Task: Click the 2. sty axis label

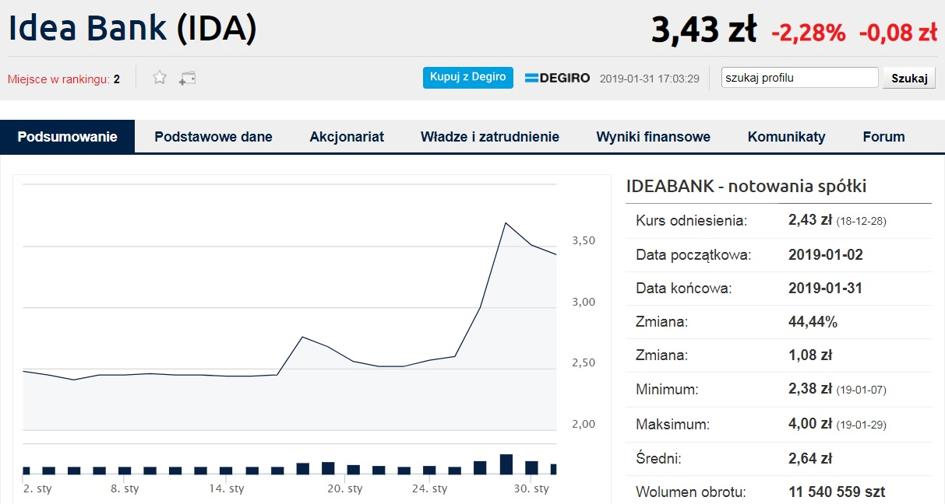Action: pyautogui.click(x=37, y=488)
